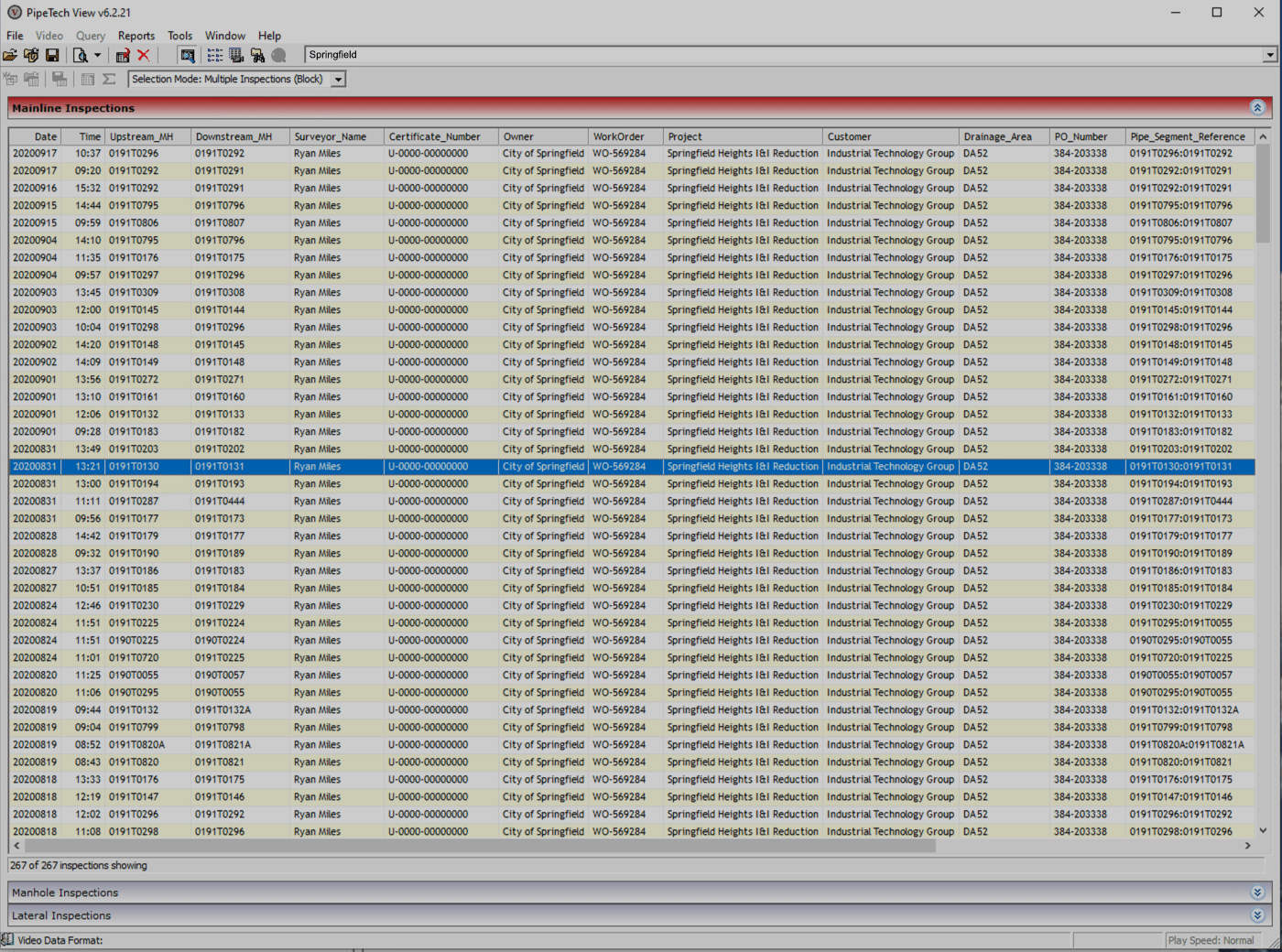1282x952 pixels.
Task: Click the red X delete icon
Action: (144, 56)
